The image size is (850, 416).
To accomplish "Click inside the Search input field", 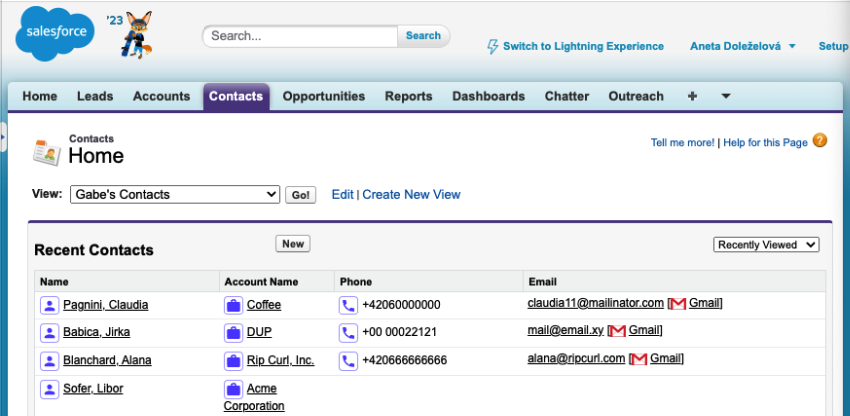I will 300,36.
